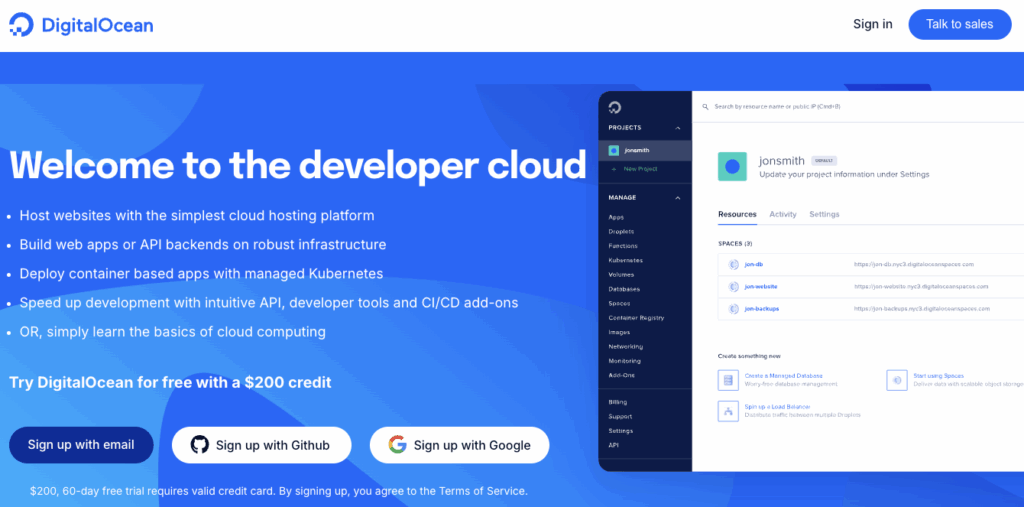Viewport: 1024px width, 507px height.
Task: Focus the resource name search field
Action: pyautogui.click(x=777, y=106)
